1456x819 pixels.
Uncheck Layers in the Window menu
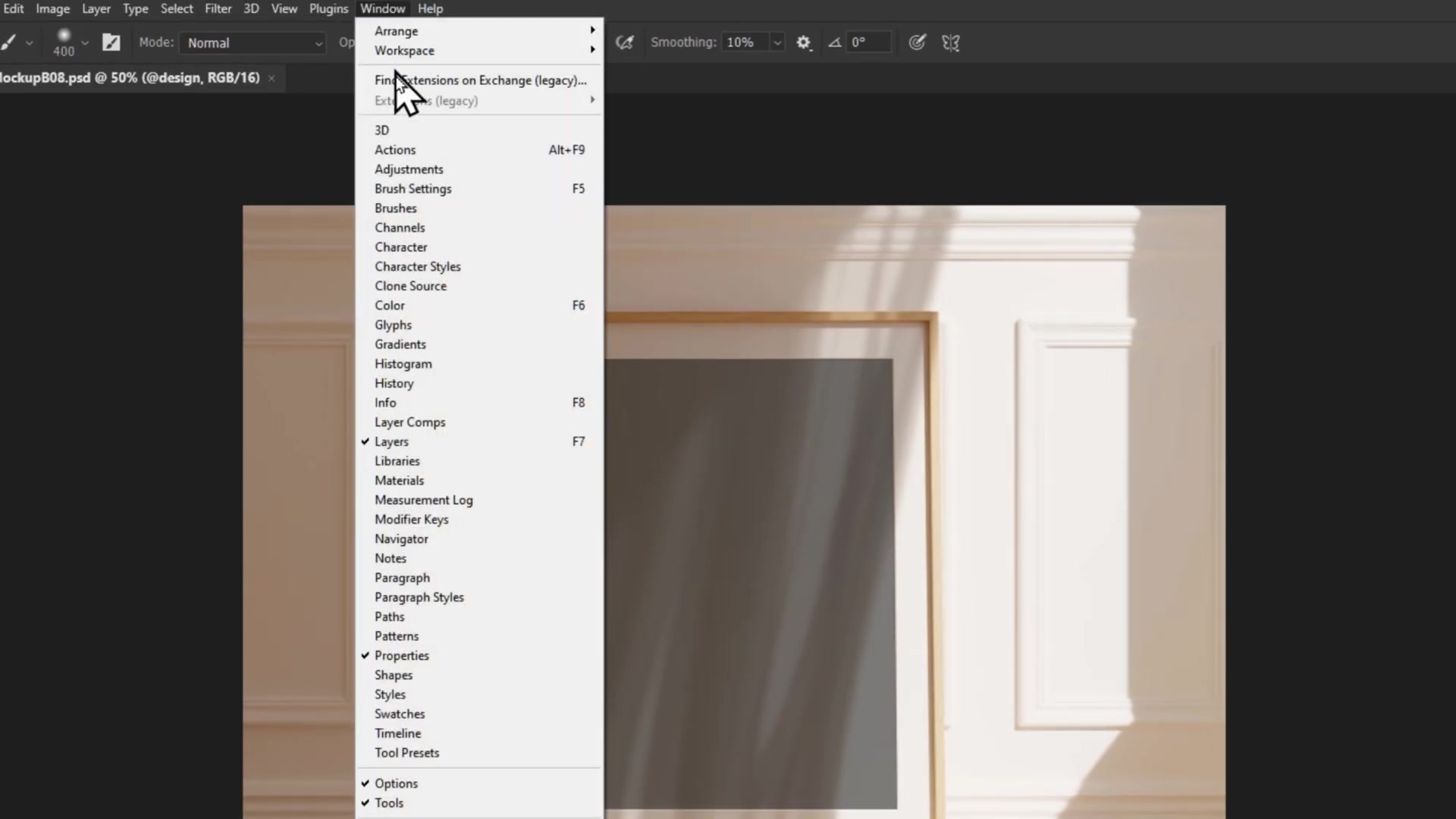click(392, 441)
